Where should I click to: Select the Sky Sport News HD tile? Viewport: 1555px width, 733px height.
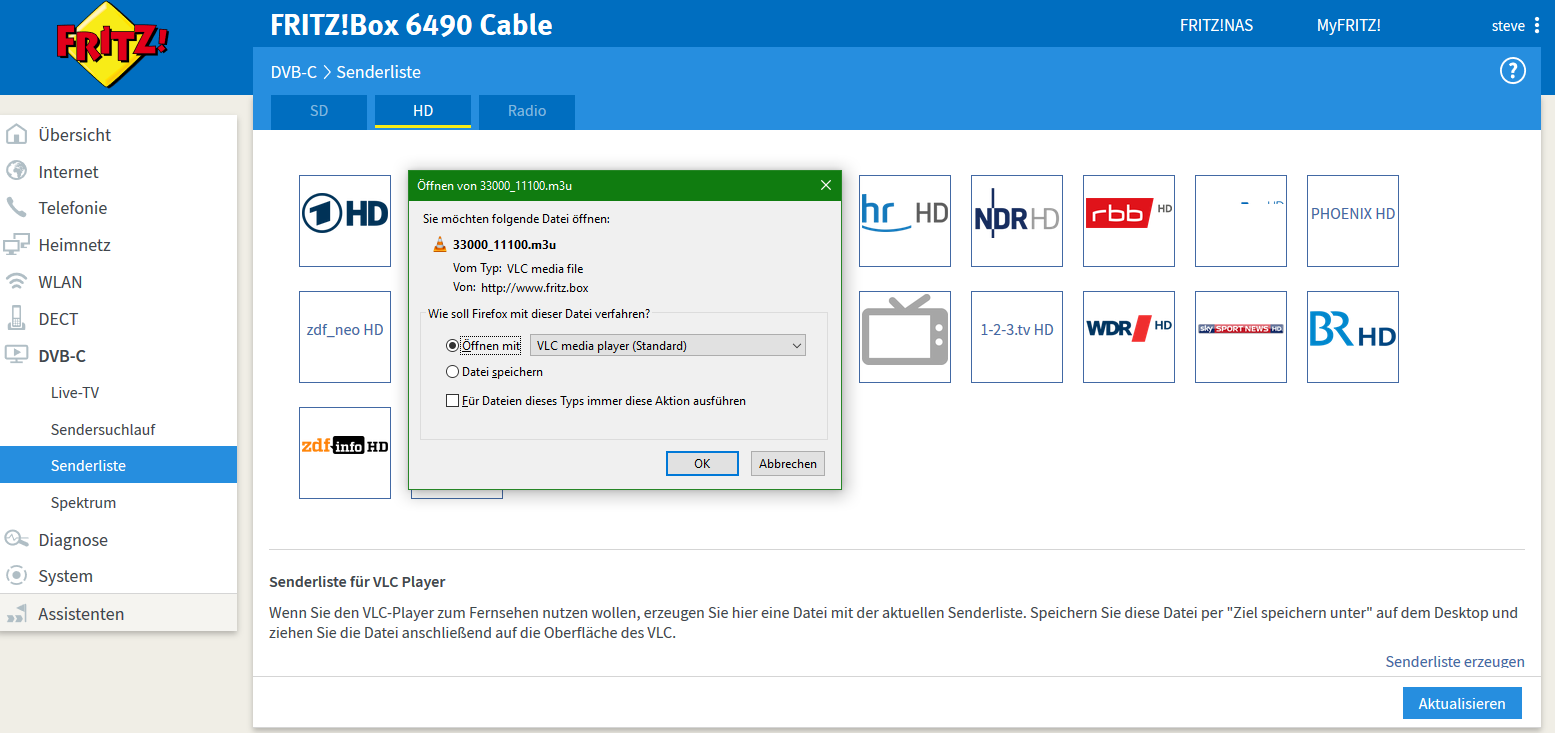1241,337
